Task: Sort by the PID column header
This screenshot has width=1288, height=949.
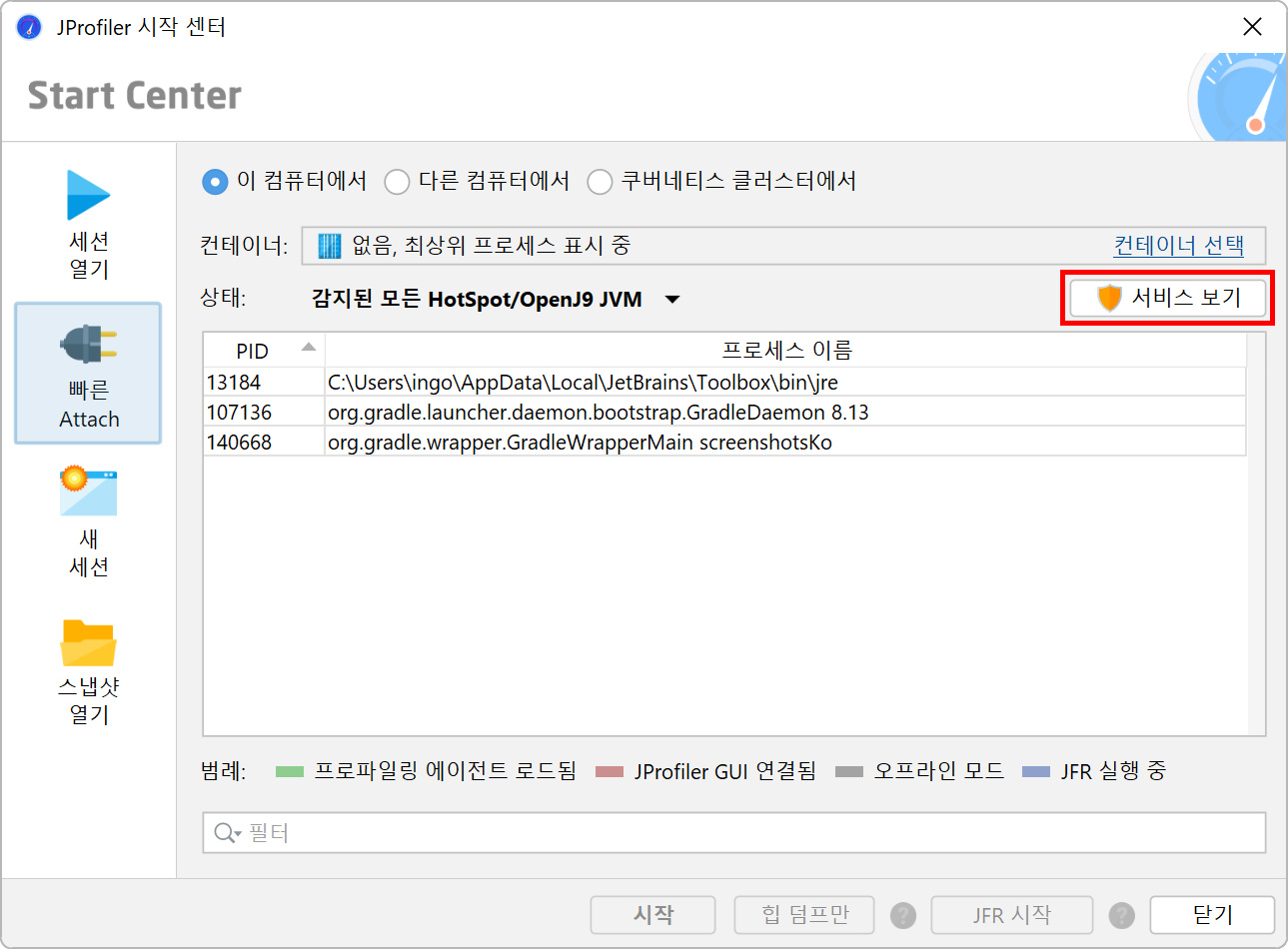Action: pos(264,351)
